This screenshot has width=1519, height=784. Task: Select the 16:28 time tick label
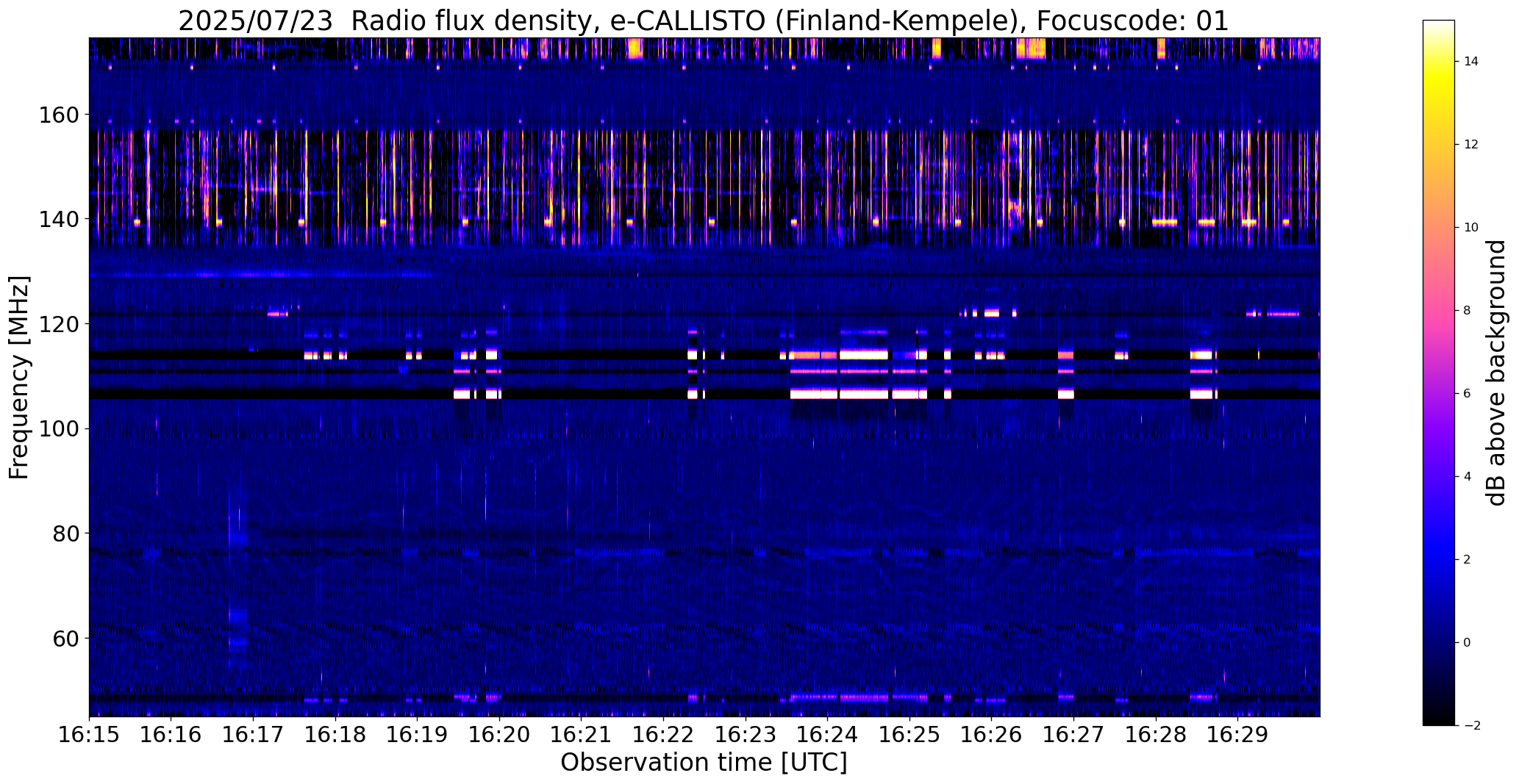(1155, 735)
